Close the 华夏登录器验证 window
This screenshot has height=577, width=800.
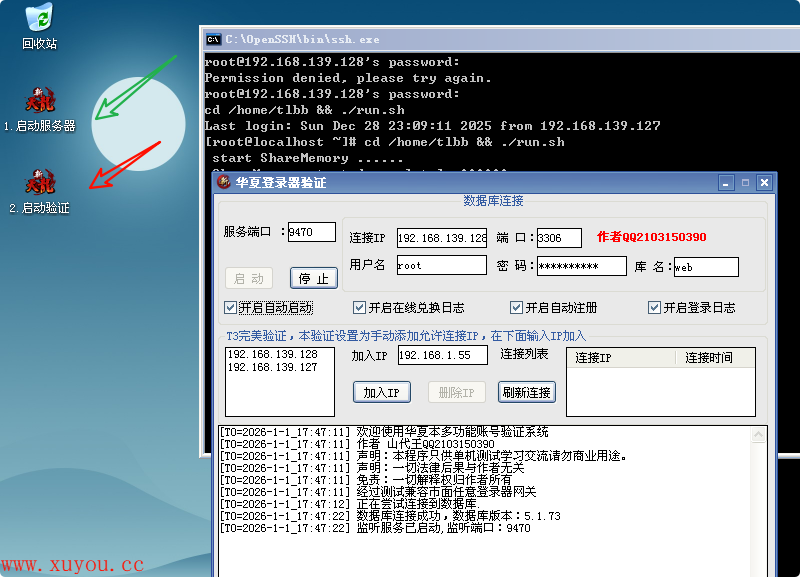(x=764, y=183)
